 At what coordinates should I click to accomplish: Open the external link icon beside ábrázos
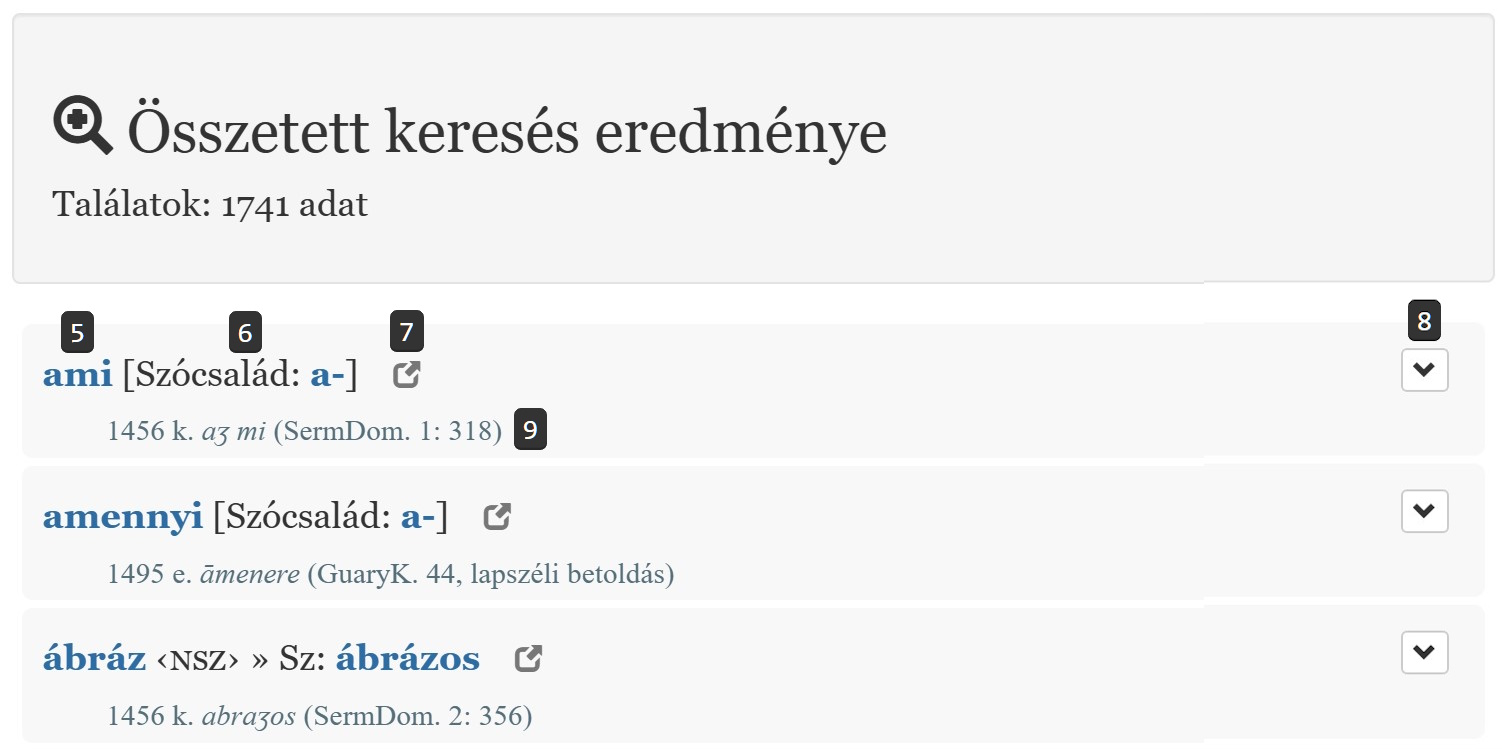pyautogui.click(x=528, y=659)
